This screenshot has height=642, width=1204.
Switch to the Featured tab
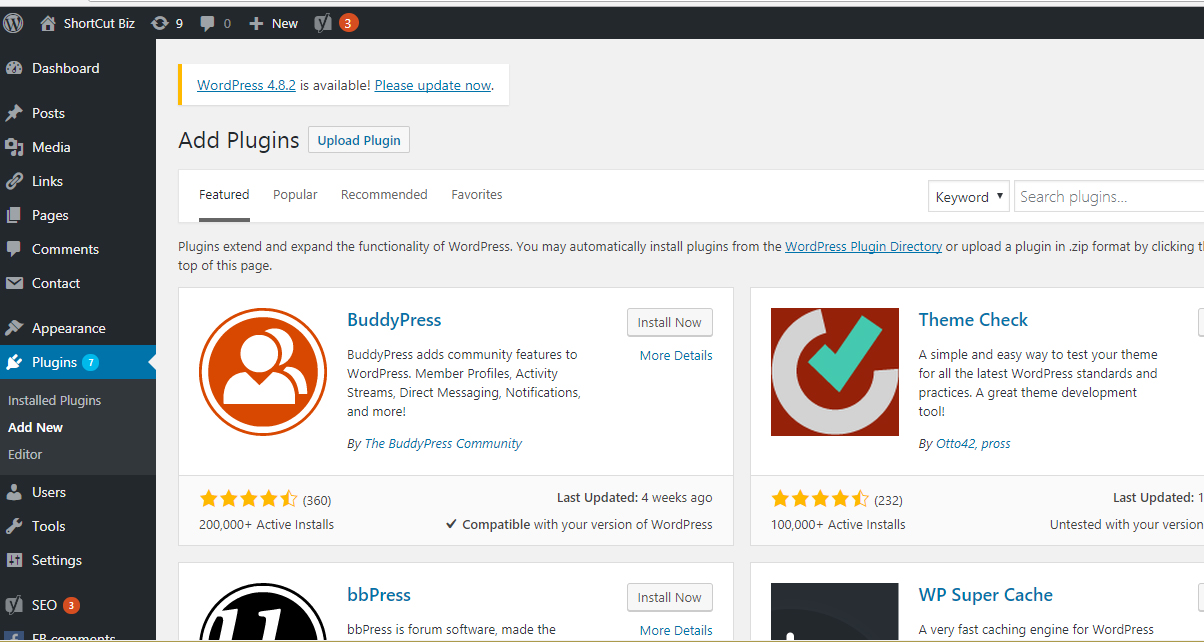(224, 195)
